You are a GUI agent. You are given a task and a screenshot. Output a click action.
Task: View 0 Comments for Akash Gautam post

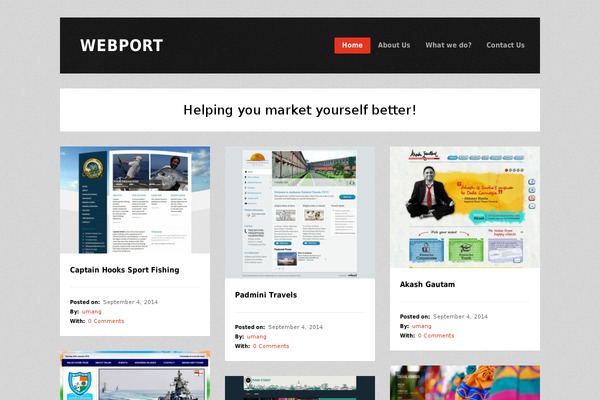coord(436,336)
